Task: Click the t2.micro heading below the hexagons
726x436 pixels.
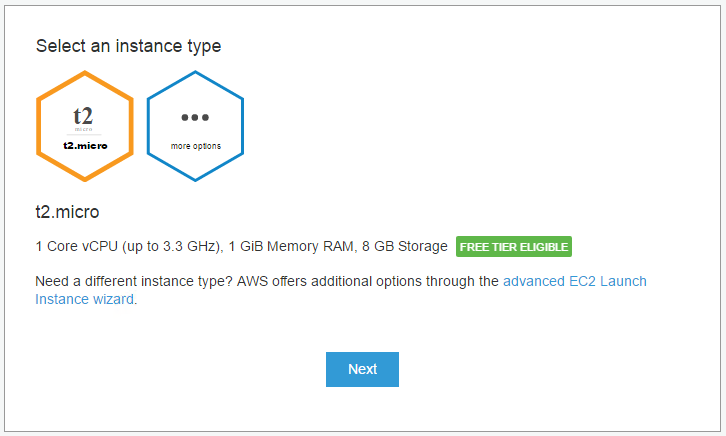Action: [x=67, y=212]
